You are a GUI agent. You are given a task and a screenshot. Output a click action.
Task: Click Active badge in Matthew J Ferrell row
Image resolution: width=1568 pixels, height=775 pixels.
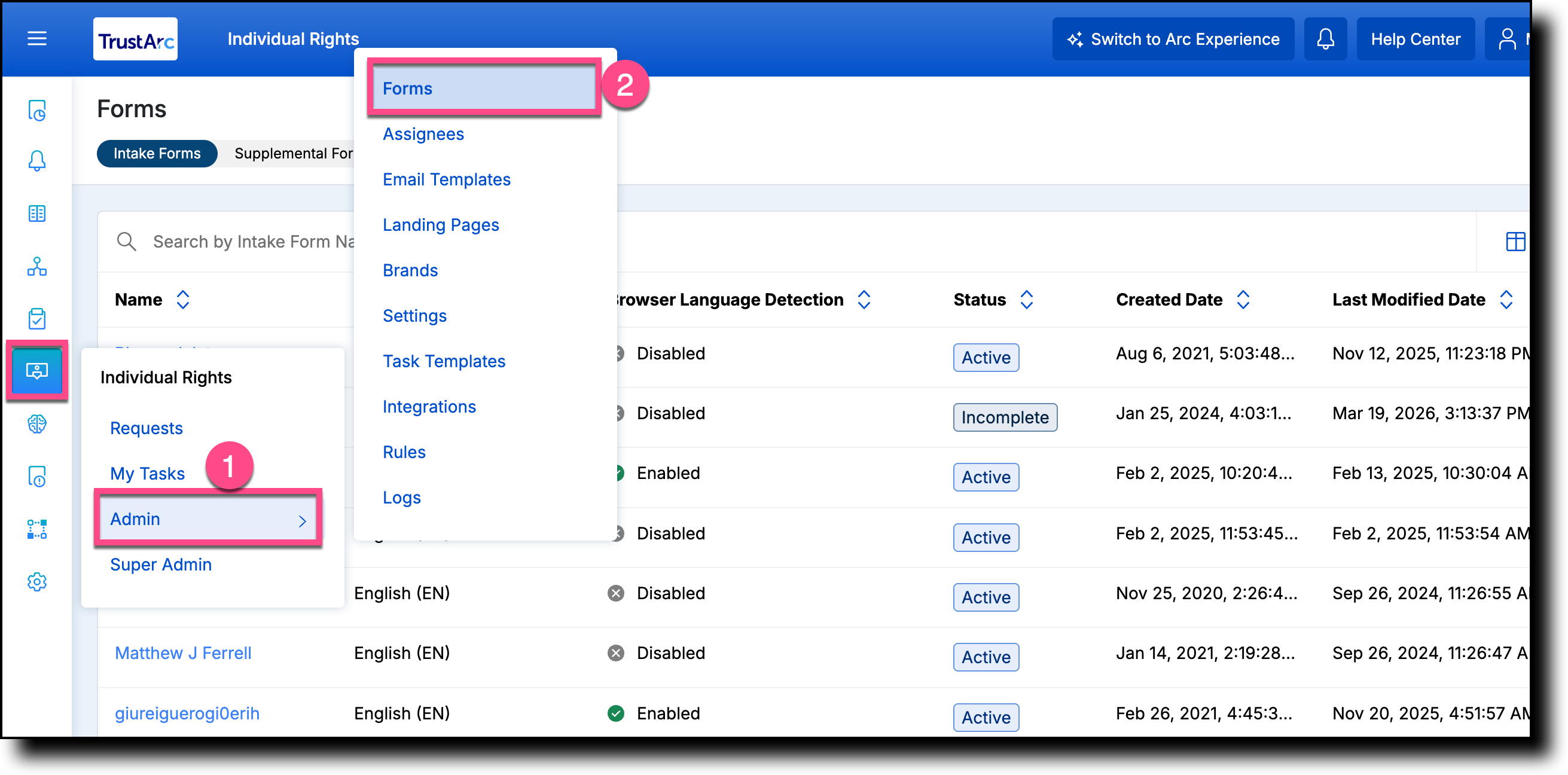(986, 658)
